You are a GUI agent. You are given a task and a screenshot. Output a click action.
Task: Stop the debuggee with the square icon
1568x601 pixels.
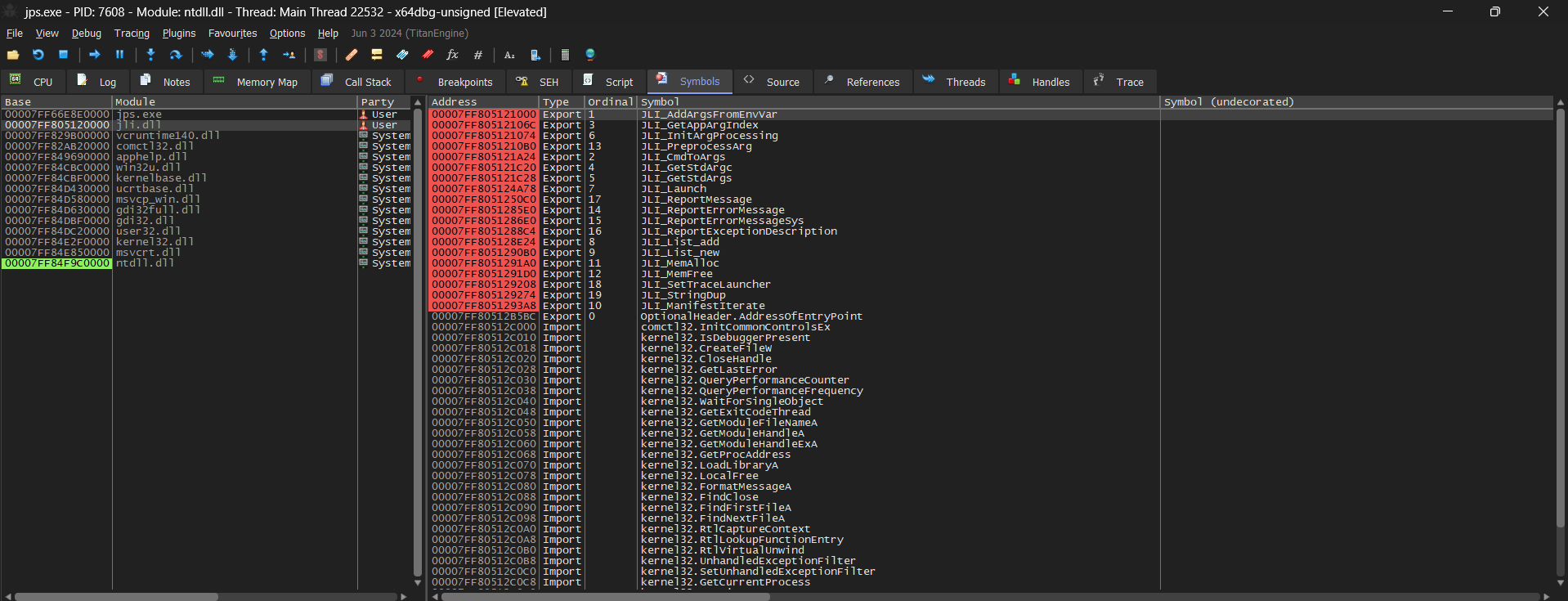click(63, 55)
